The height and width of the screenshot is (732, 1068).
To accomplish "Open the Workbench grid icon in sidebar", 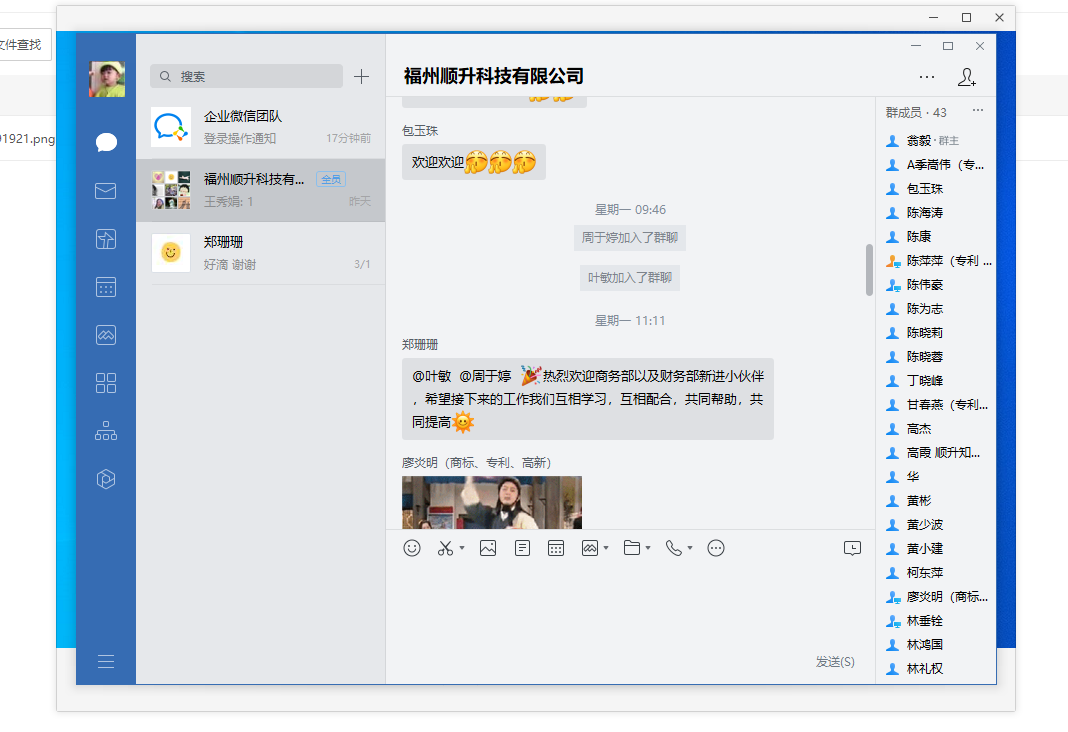I will pos(106,383).
